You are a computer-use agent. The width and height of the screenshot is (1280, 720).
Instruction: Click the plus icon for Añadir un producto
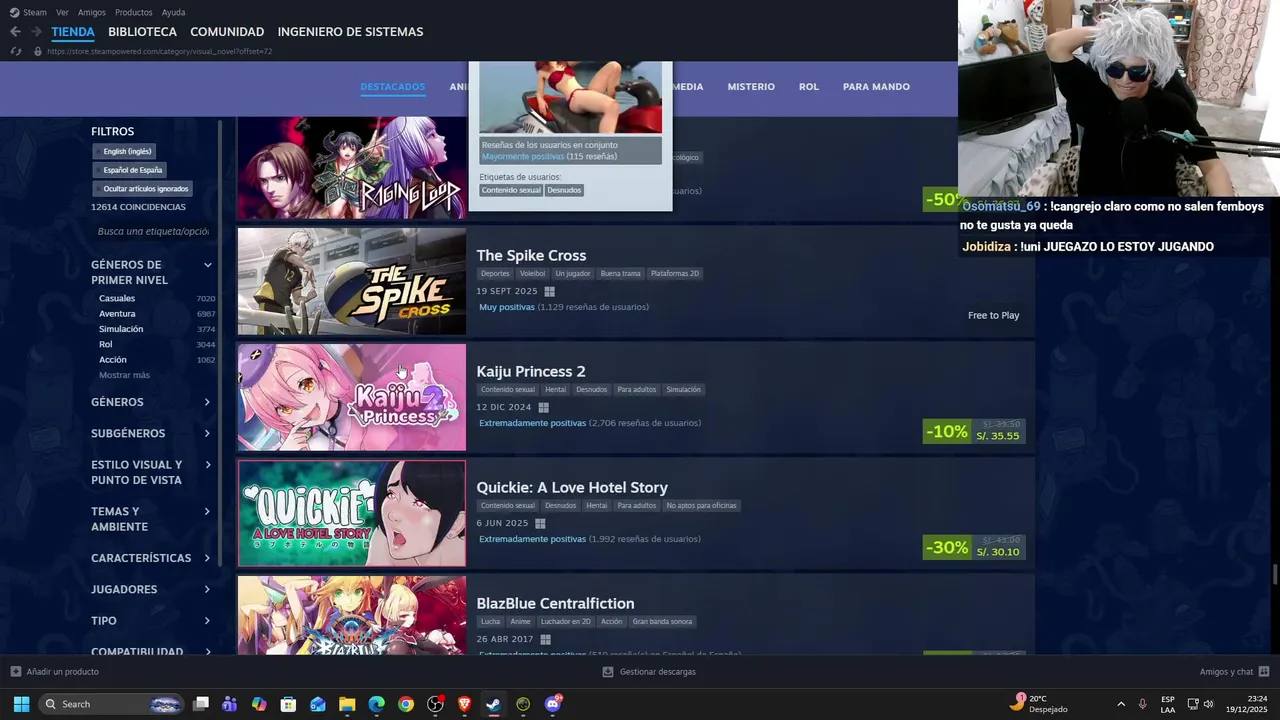click(x=16, y=672)
